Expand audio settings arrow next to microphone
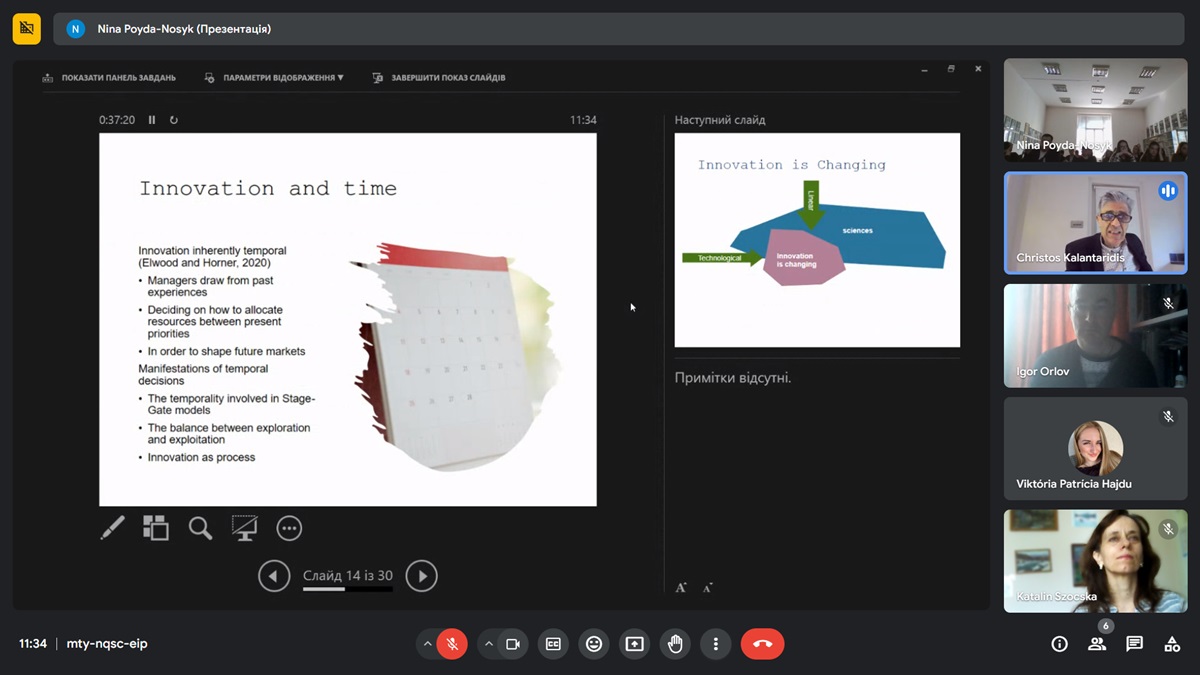This screenshot has height=675, width=1200. coord(428,644)
